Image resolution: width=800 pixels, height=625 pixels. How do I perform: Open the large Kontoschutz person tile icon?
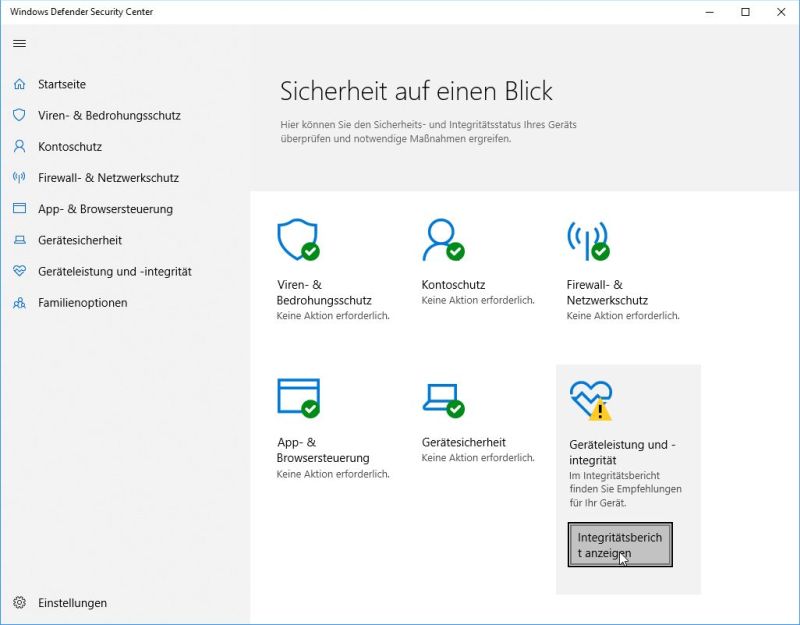pyautogui.click(x=443, y=240)
